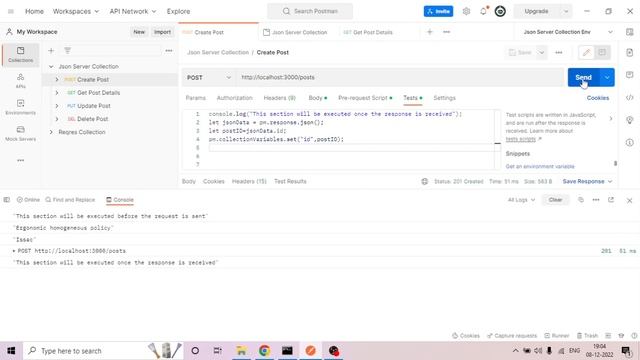The height and width of the screenshot is (360, 640).
Task: Switch to Params tab
Action: tap(196, 98)
